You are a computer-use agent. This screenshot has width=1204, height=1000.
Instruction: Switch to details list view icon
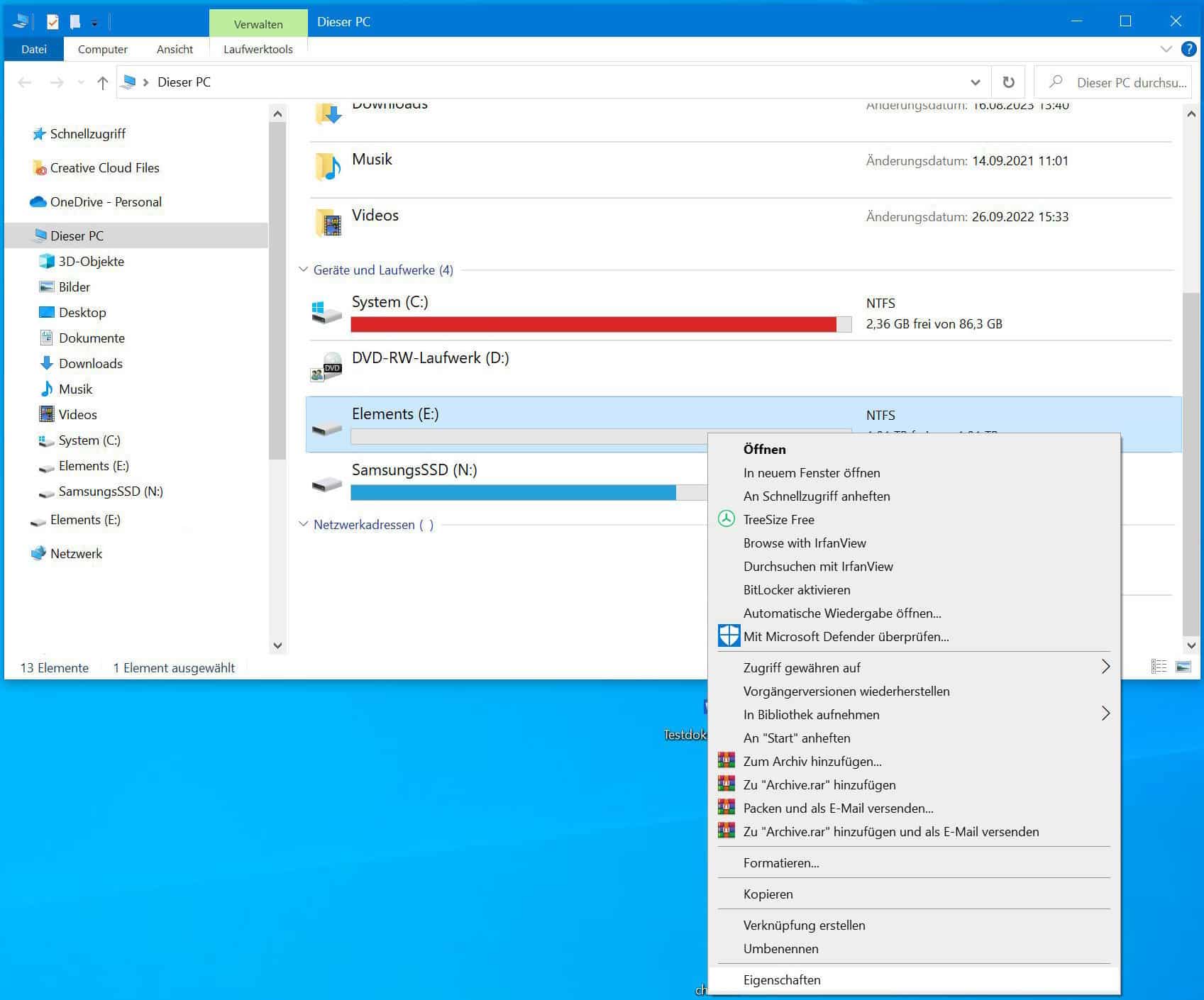[x=1159, y=667]
